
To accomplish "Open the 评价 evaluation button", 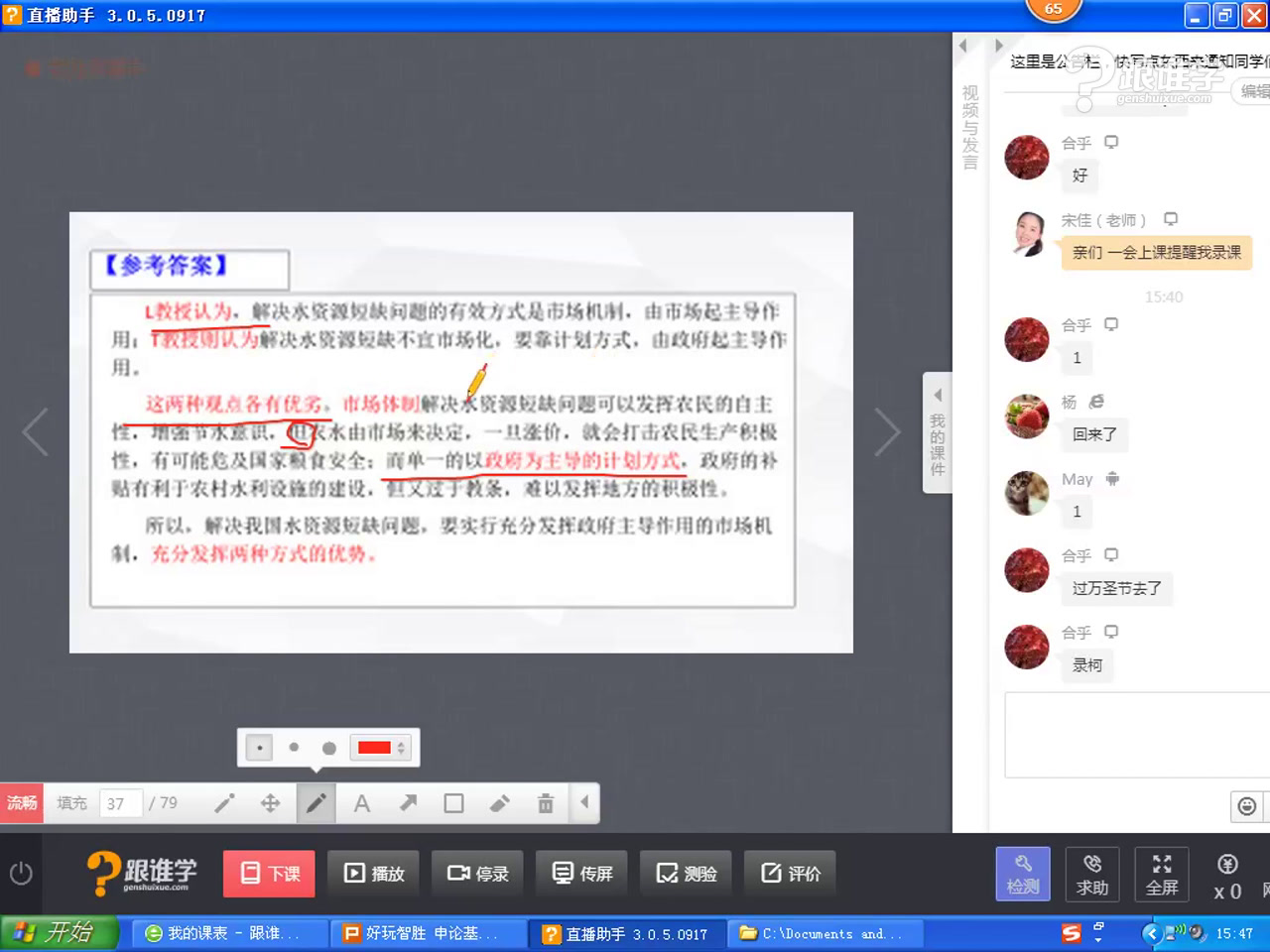I will click(790, 874).
